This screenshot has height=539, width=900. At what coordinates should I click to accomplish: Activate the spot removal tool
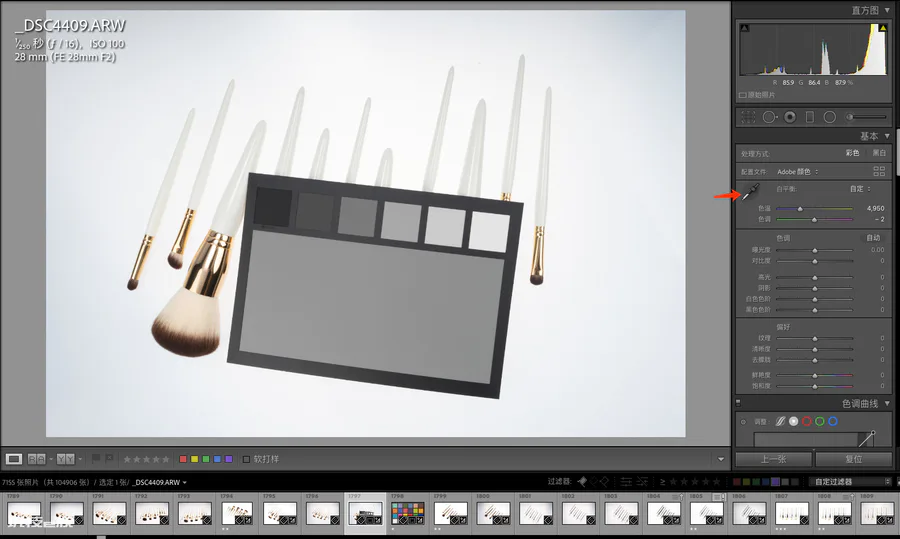[x=769, y=117]
